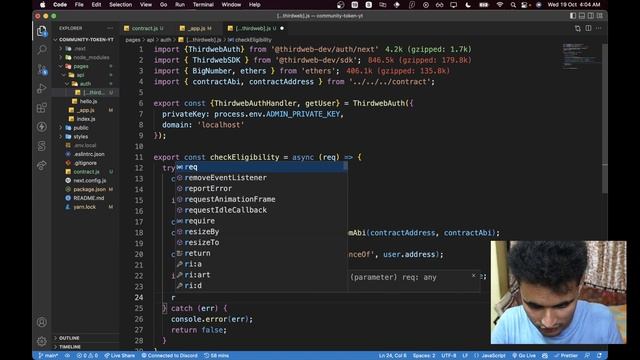640x360 pixels.
Task: Click Connected to Discord status item
Action: coord(169,356)
